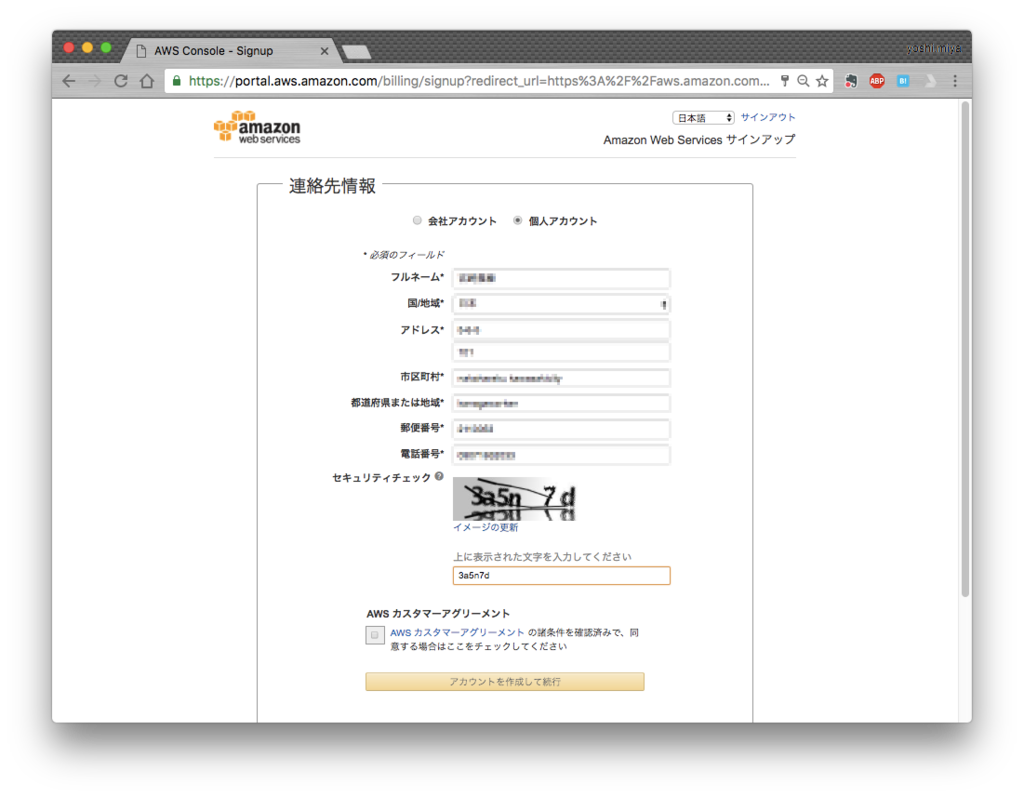Click the 郵便番号 input field
The width and height of the screenshot is (1024, 797).
561,429
